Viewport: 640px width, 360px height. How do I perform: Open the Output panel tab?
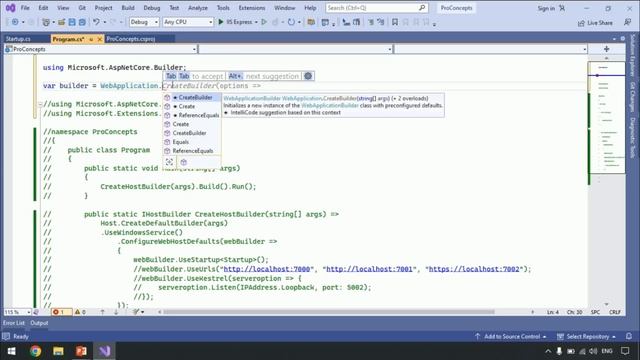pyautogui.click(x=39, y=323)
